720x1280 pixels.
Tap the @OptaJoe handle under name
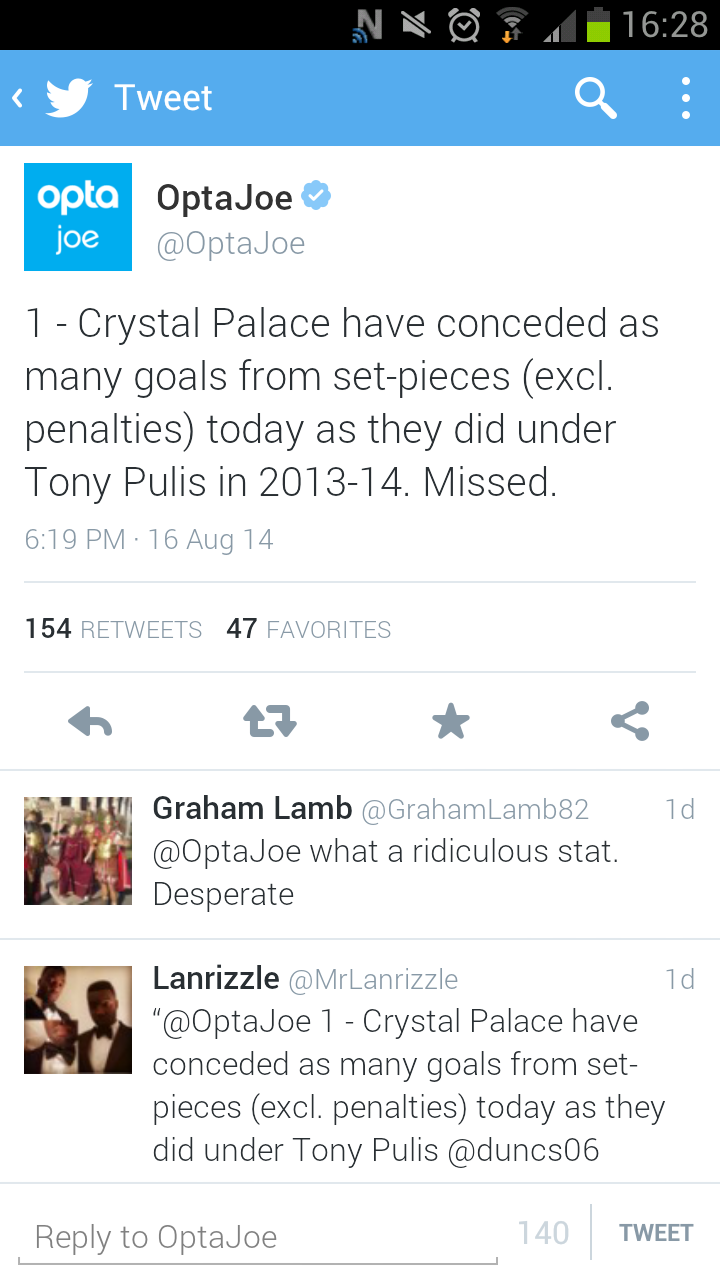coord(231,243)
